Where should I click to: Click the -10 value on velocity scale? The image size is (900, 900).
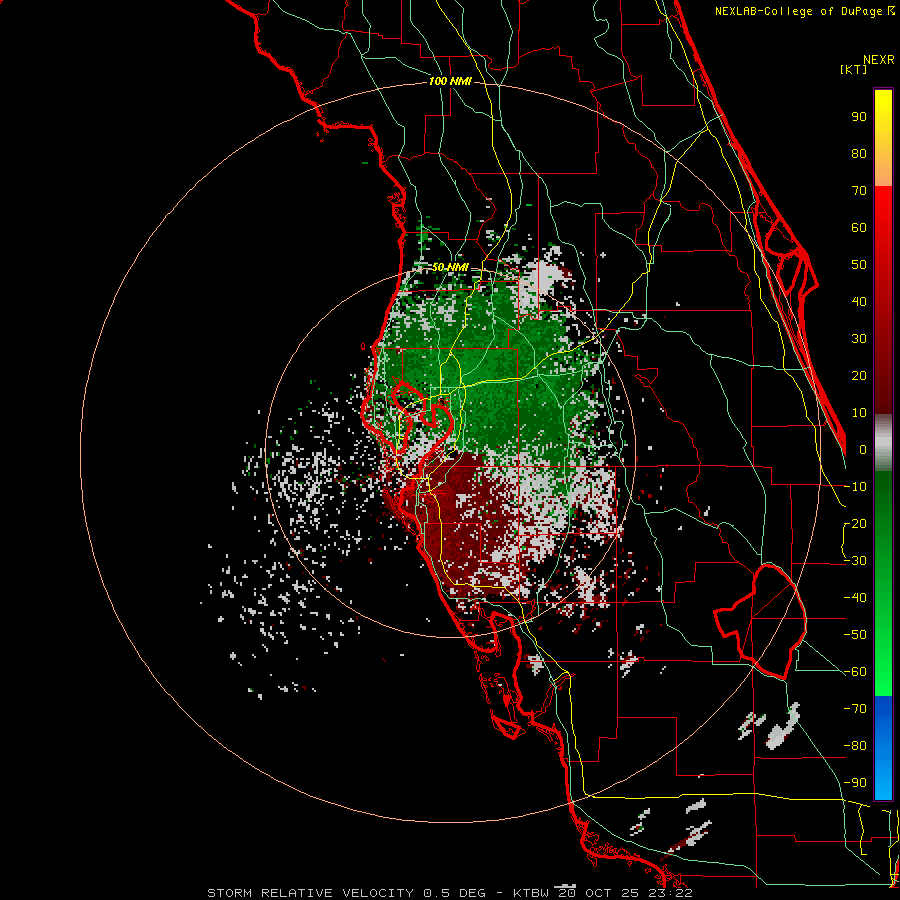[855, 487]
